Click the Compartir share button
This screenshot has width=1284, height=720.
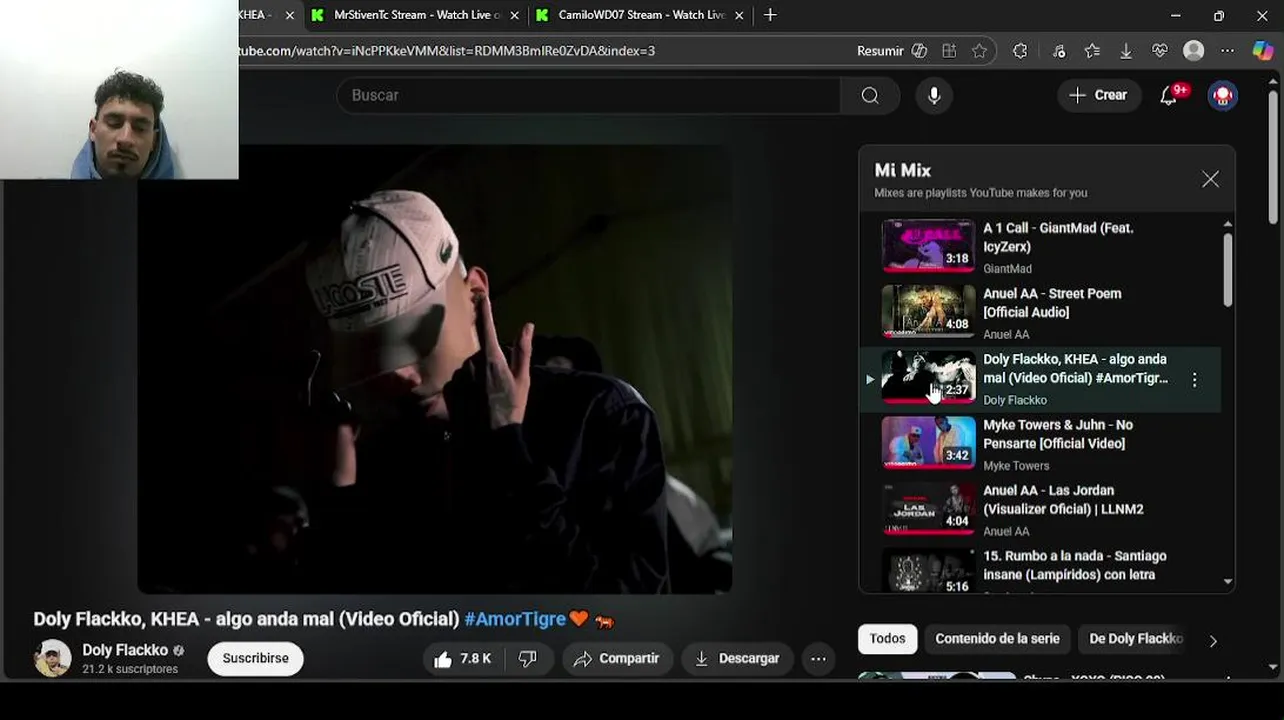coord(617,658)
